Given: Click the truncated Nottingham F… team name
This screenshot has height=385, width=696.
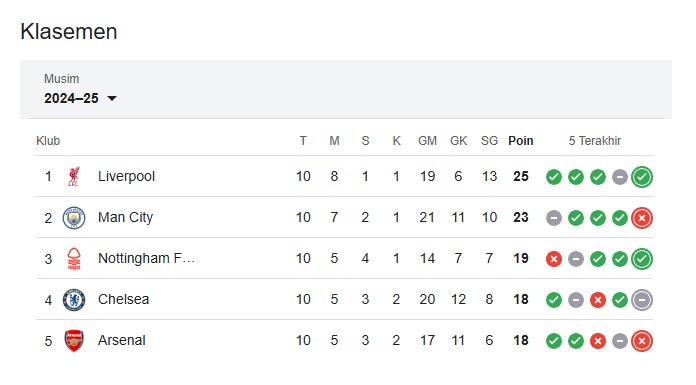Looking at the screenshot, I should click(146, 258).
